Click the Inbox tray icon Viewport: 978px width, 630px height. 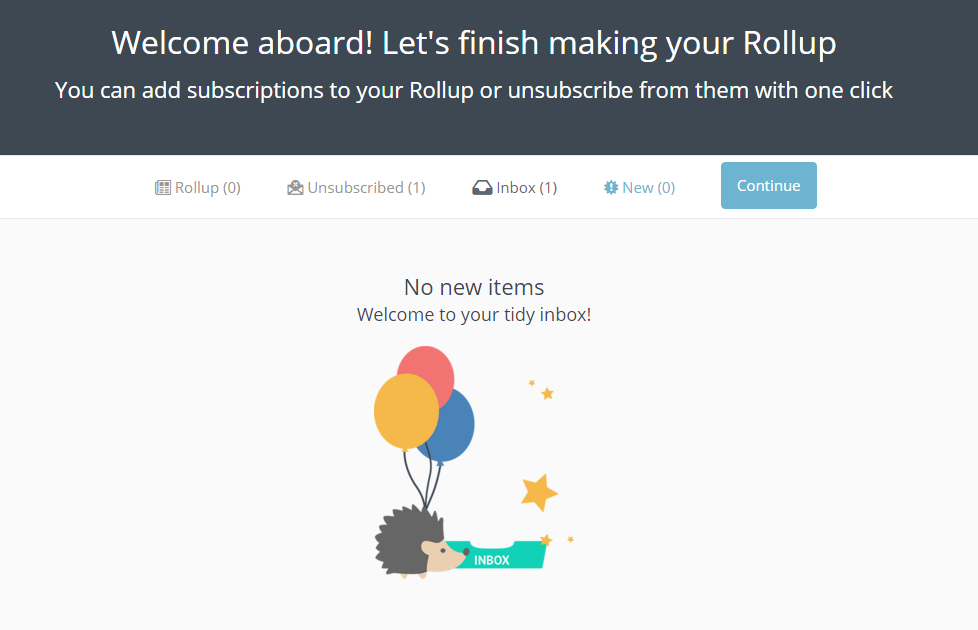(x=482, y=188)
